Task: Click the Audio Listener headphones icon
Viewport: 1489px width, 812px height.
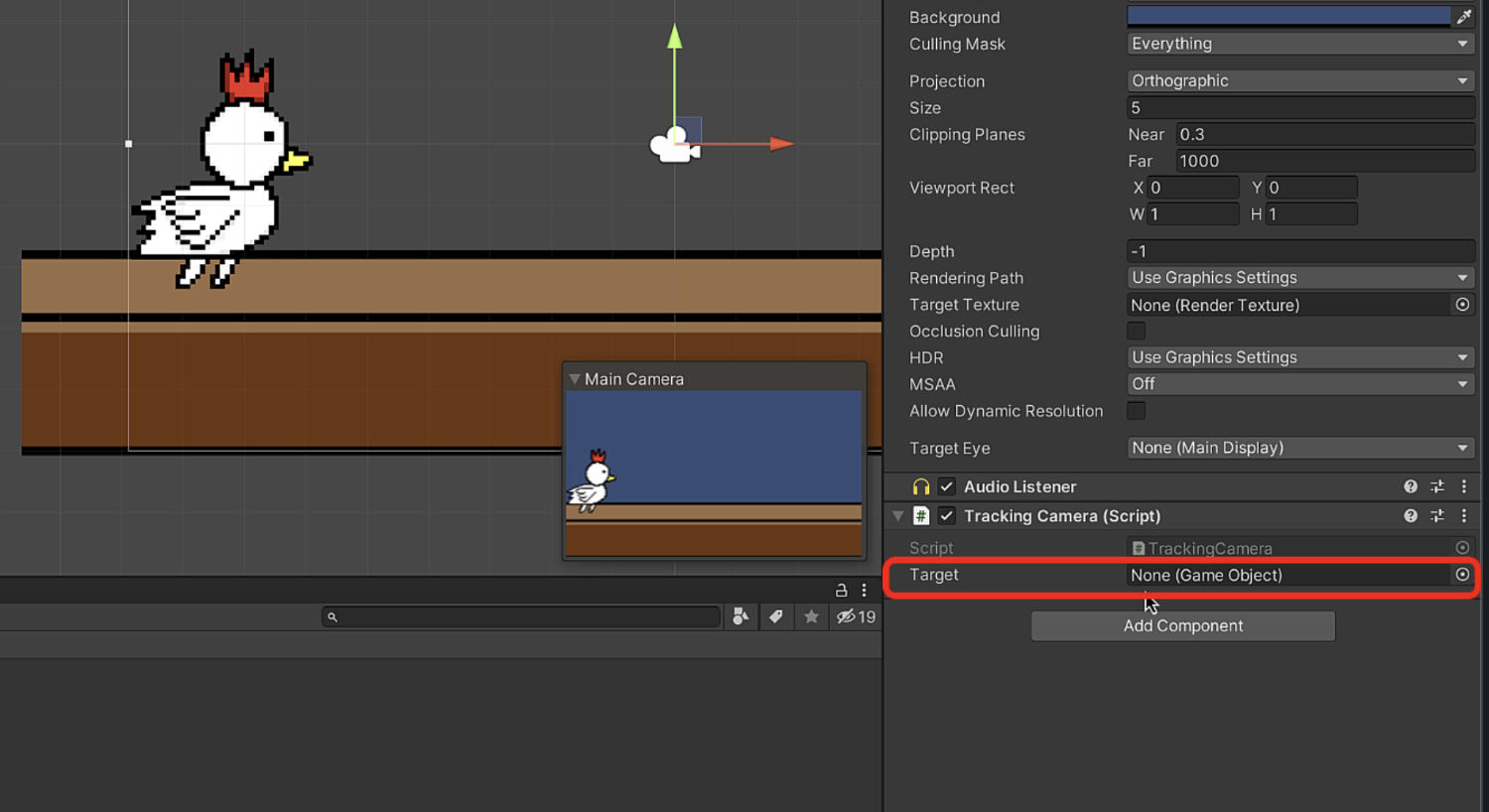Action: pos(921,486)
